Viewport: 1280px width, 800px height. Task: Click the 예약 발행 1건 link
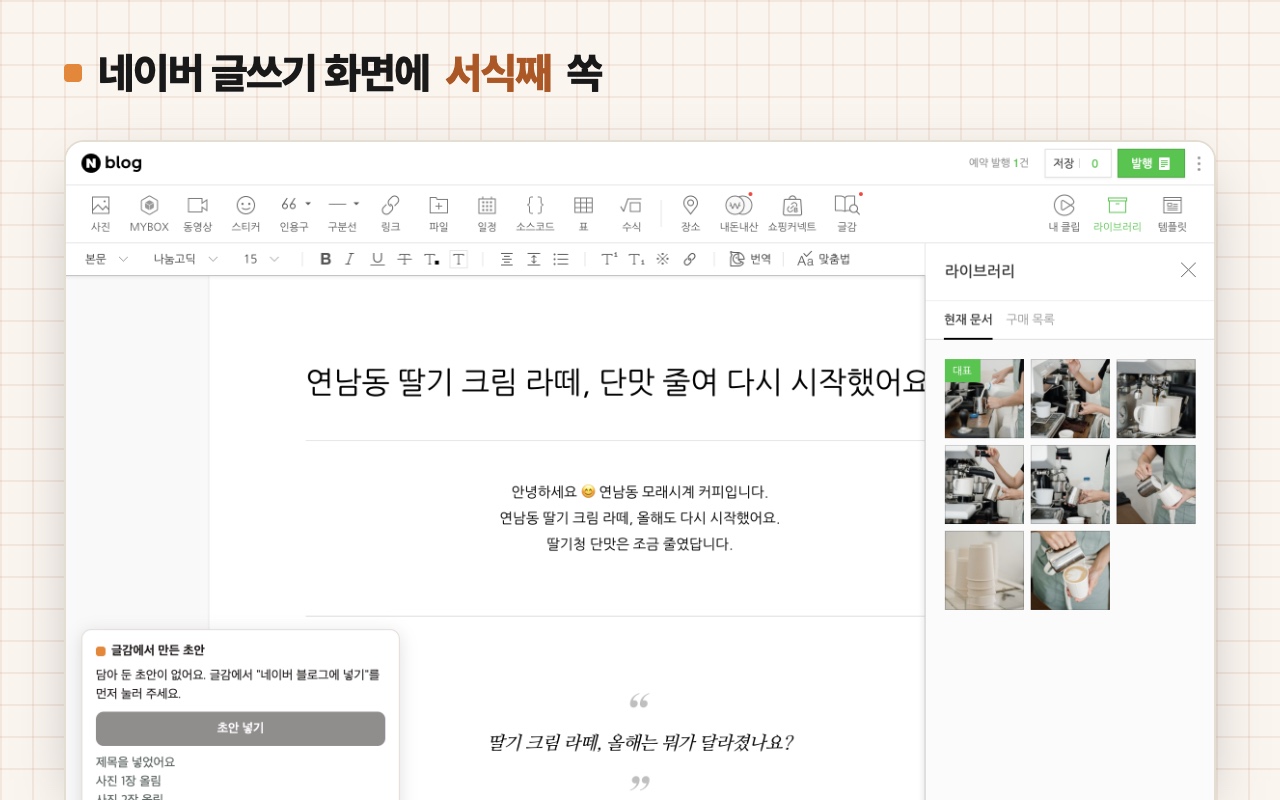point(998,163)
